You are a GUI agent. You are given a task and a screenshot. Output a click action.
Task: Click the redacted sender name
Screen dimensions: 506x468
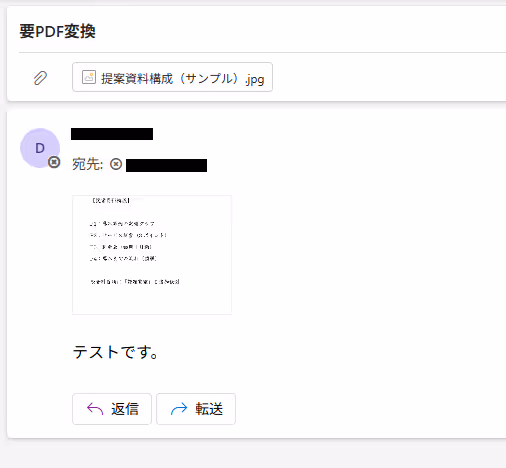(x=112, y=134)
